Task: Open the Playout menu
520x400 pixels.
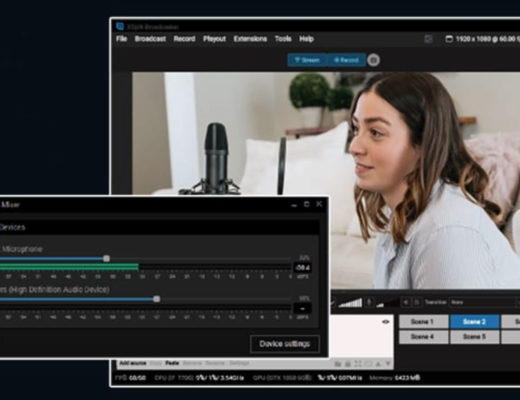Action: pyautogui.click(x=215, y=39)
